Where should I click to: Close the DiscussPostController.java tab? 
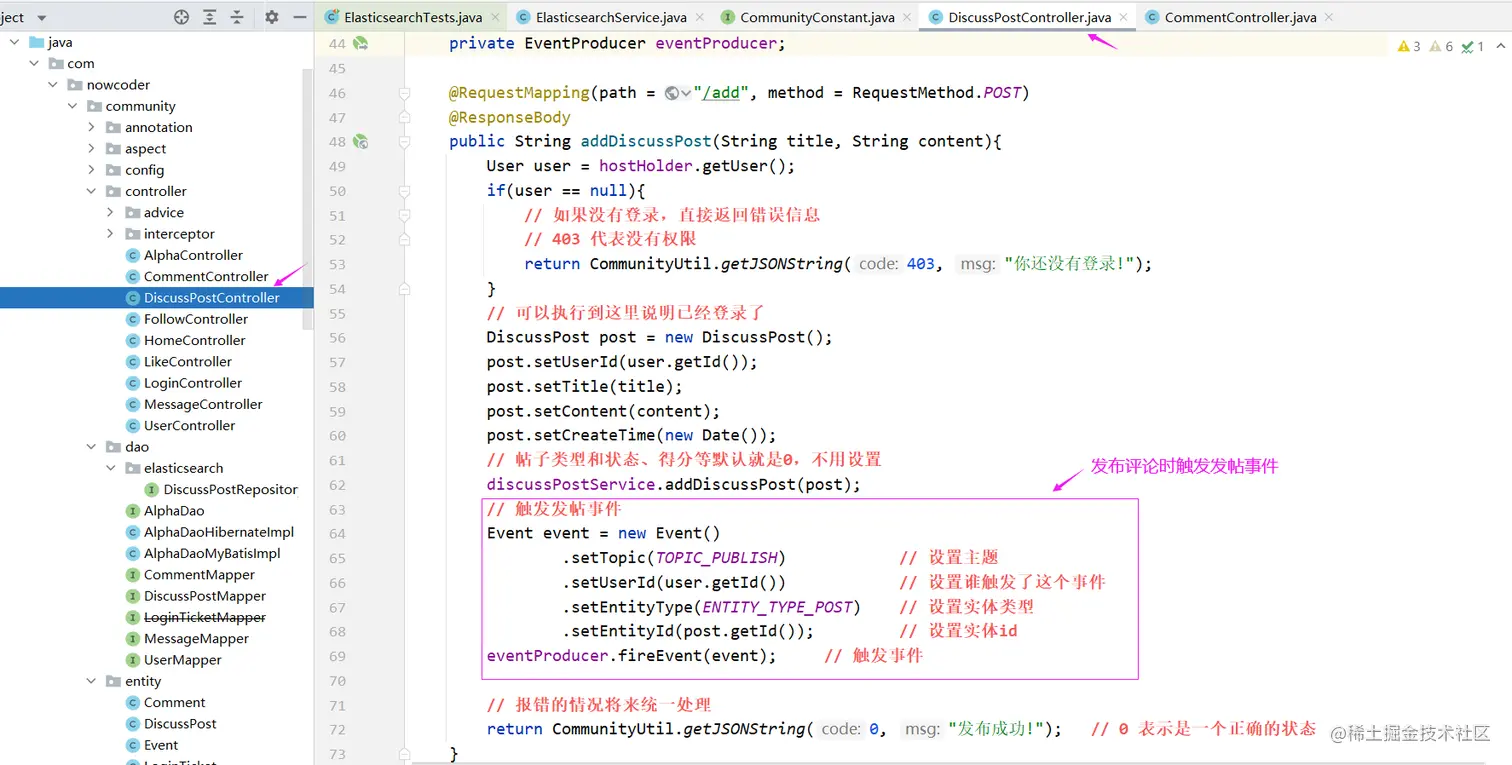(1123, 17)
